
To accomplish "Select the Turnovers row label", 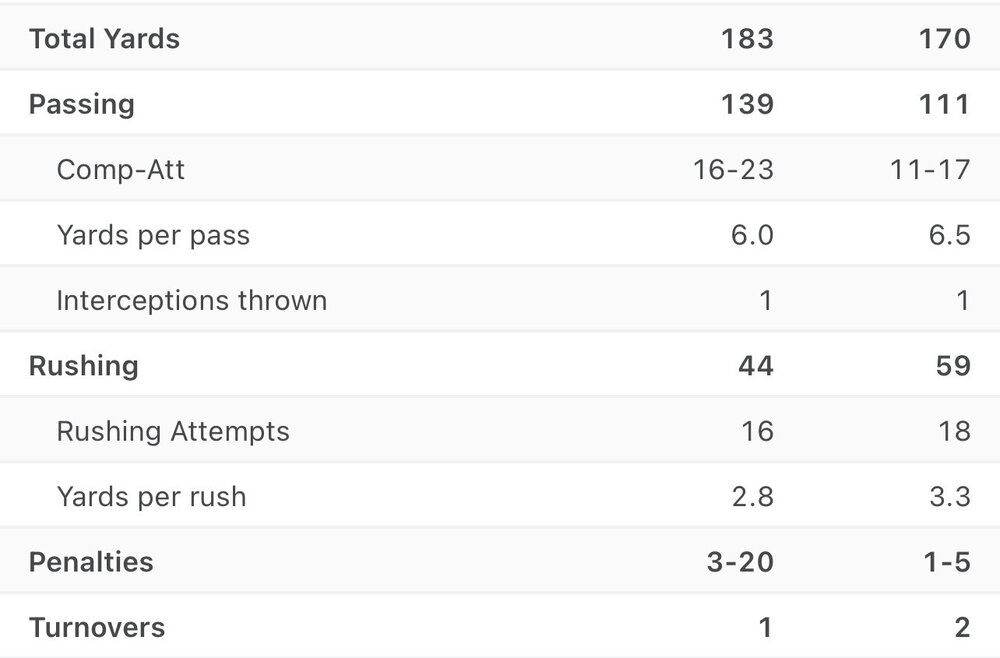I will tap(97, 628).
